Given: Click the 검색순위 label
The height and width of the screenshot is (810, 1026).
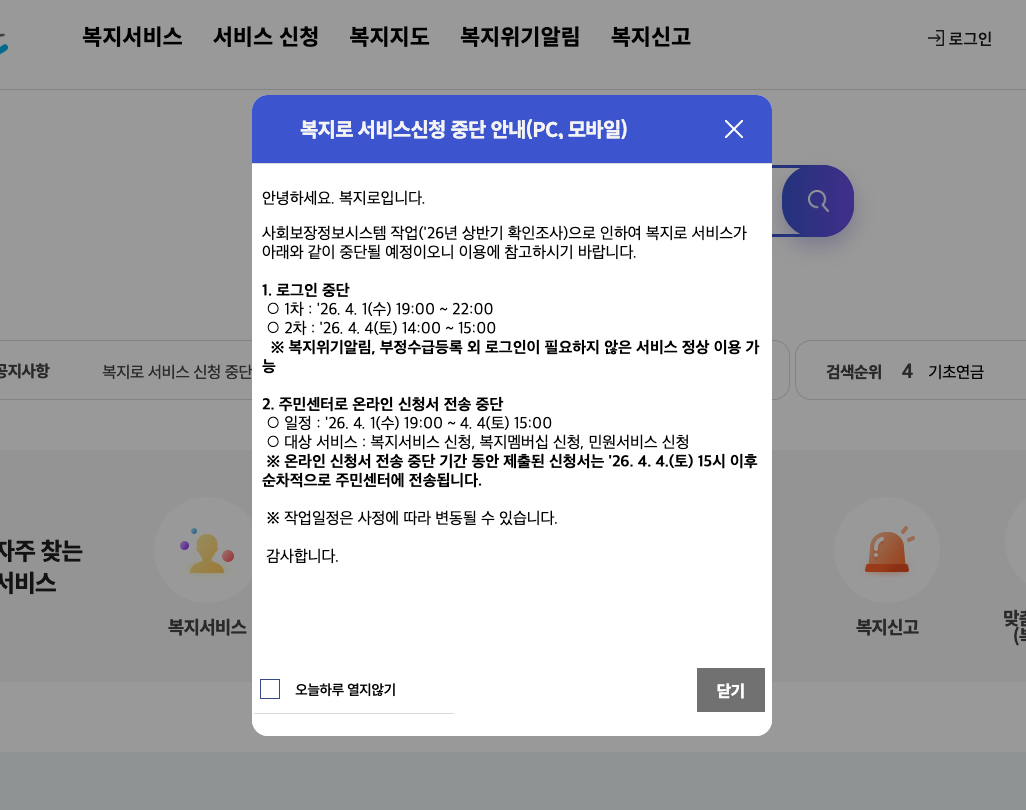Looking at the screenshot, I should pos(853,372).
